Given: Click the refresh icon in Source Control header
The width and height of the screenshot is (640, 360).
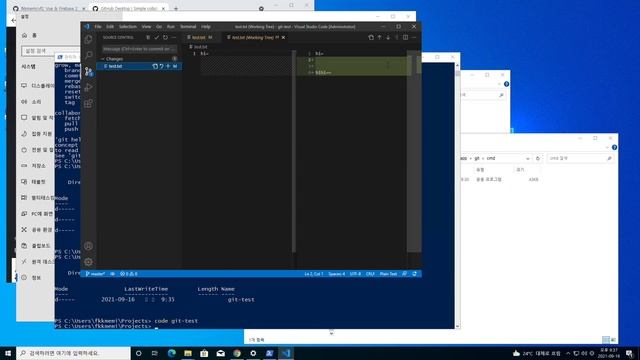Looking at the screenshot, I should 165,38.
